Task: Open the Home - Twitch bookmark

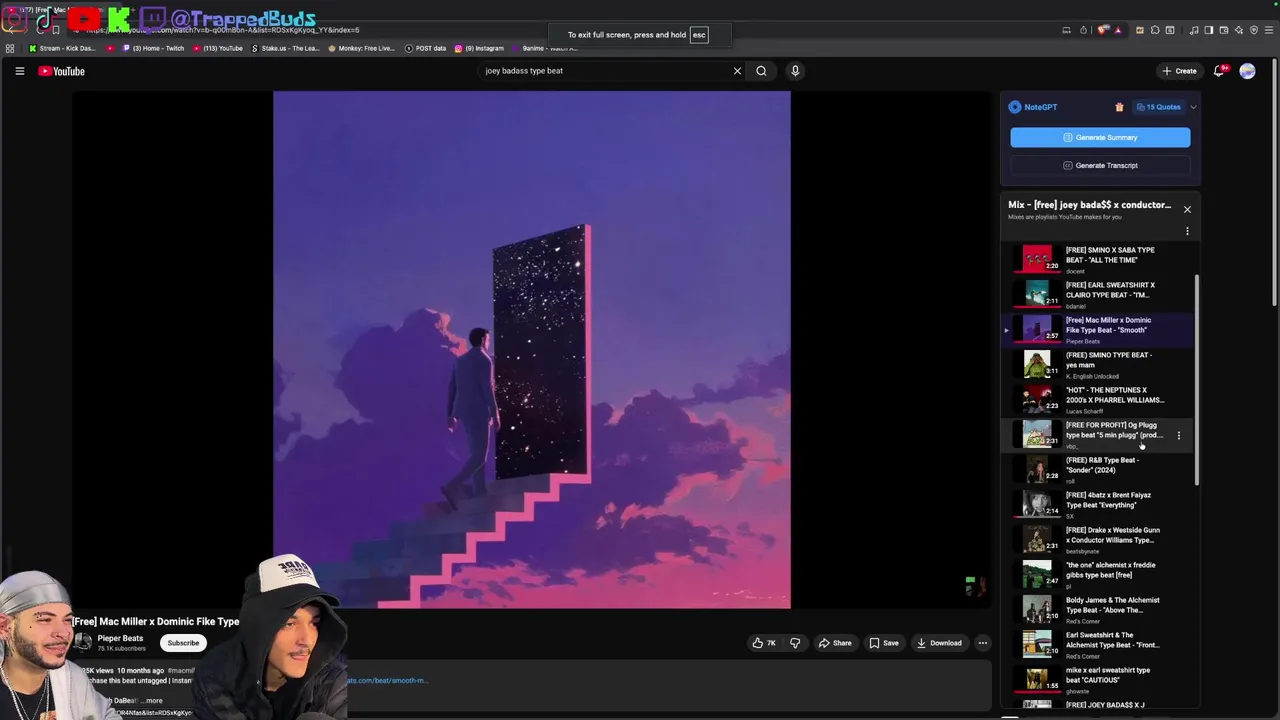Action: [x=154, y=48]
